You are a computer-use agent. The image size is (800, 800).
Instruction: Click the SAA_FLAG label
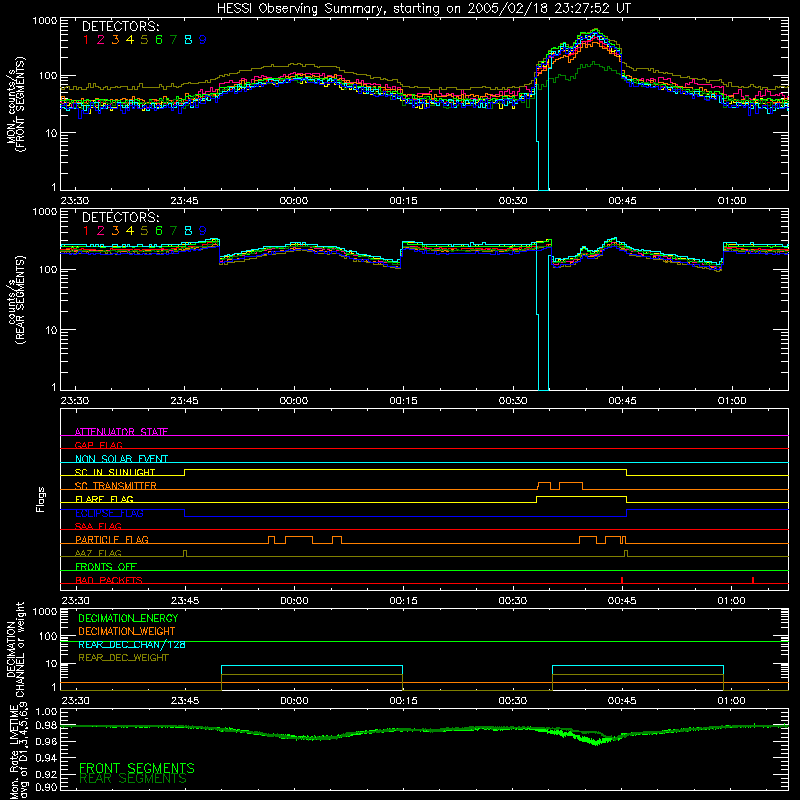[x=98, y=526]
